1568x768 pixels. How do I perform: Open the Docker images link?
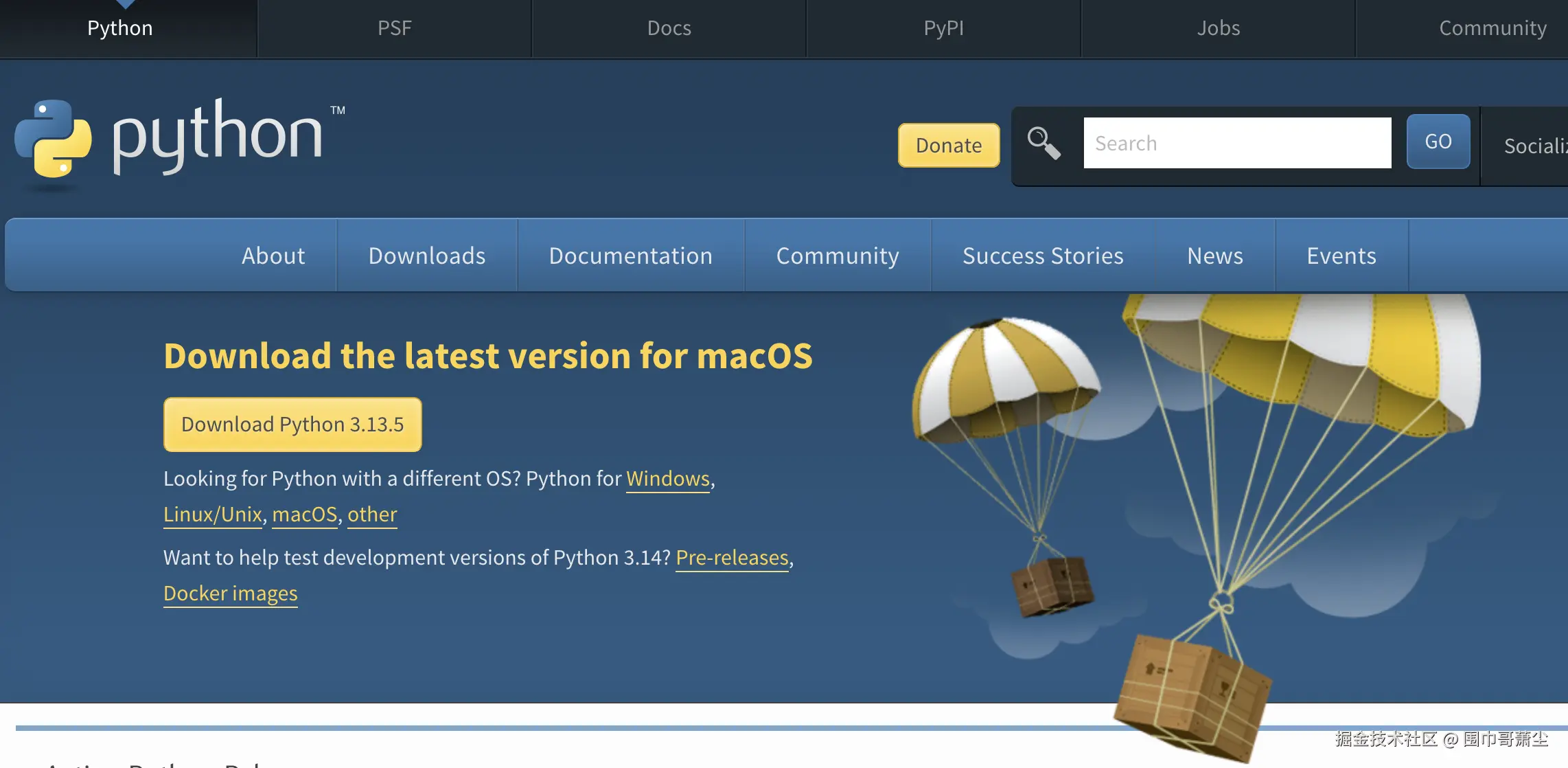click(x=231, y=594)
